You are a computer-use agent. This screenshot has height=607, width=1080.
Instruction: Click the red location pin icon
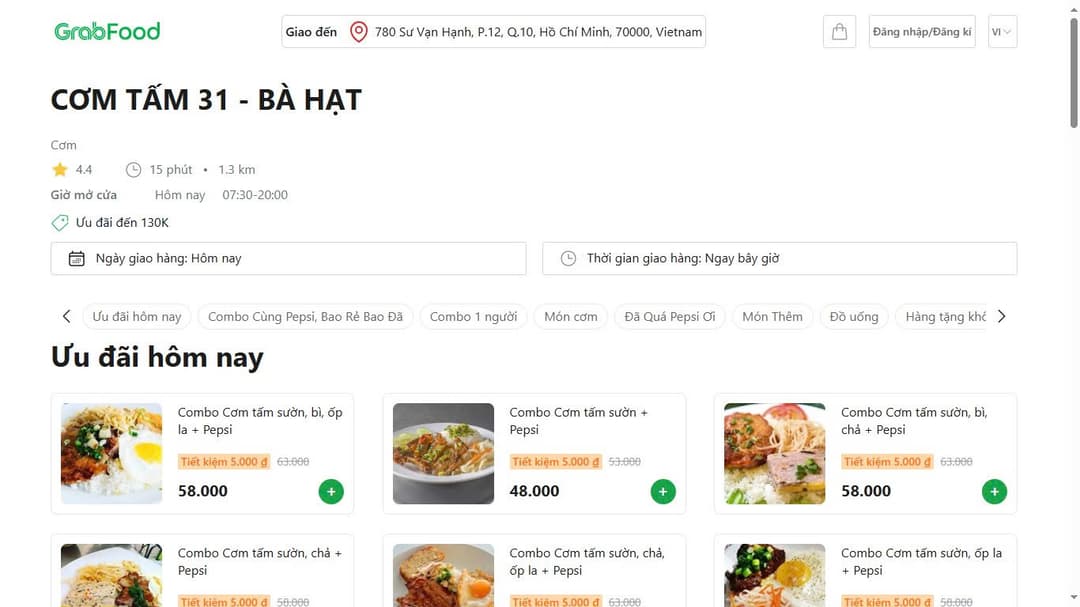point(358,31)
